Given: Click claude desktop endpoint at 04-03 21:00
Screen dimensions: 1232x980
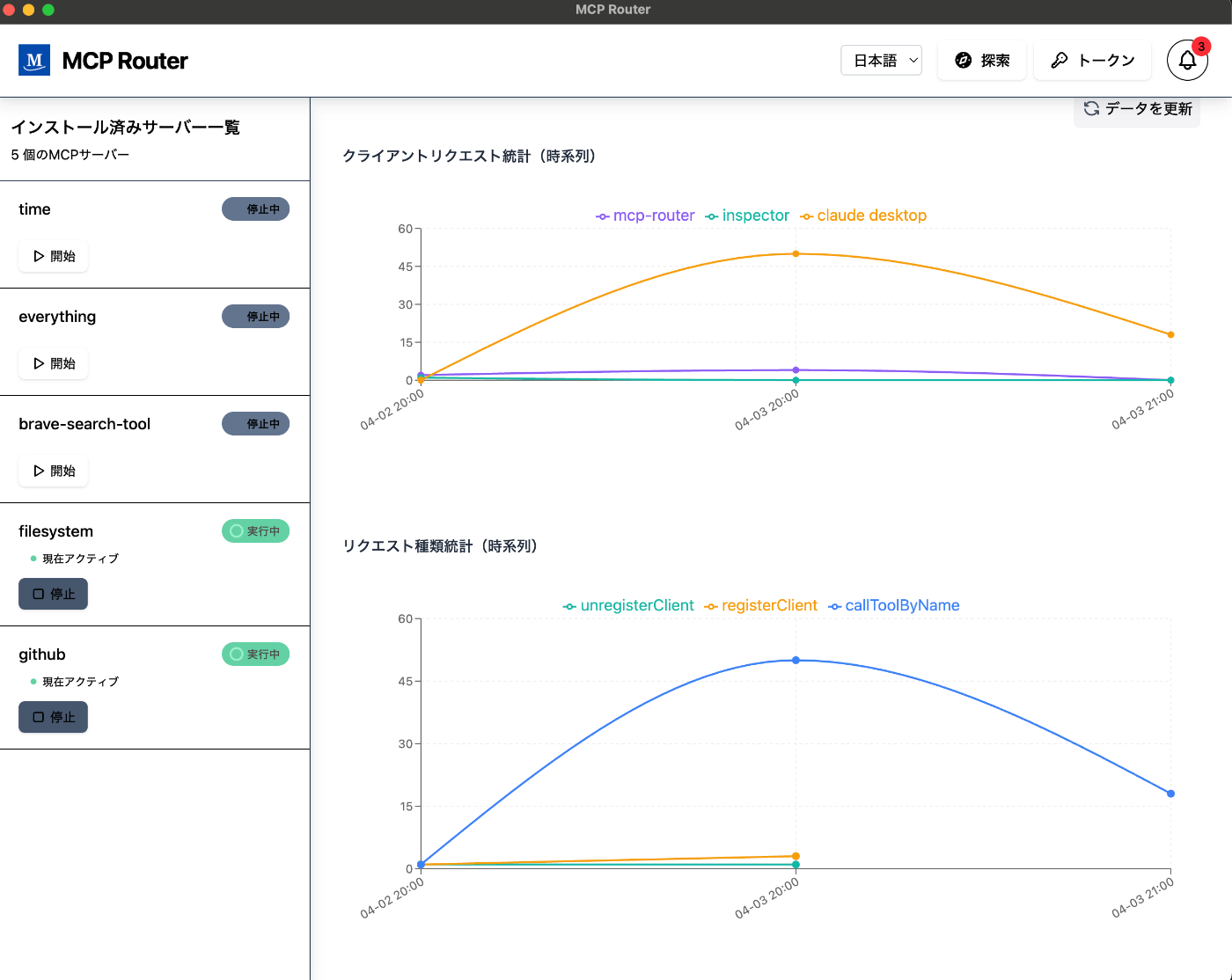Looking at the screenshot, I should click(1170, 334).
